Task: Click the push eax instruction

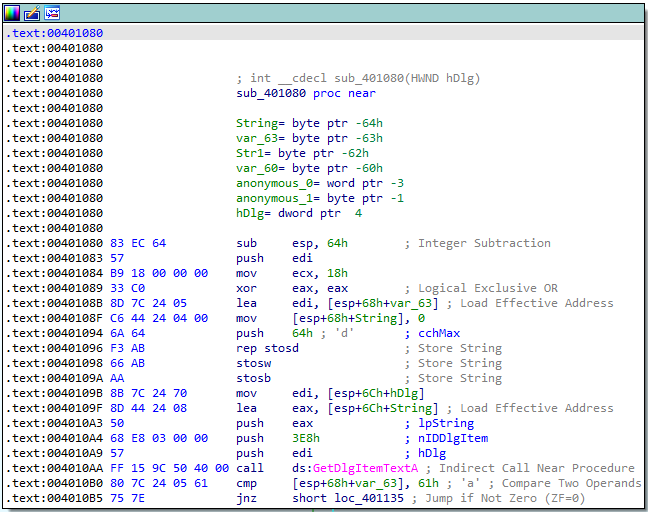Action: (274, 423)
